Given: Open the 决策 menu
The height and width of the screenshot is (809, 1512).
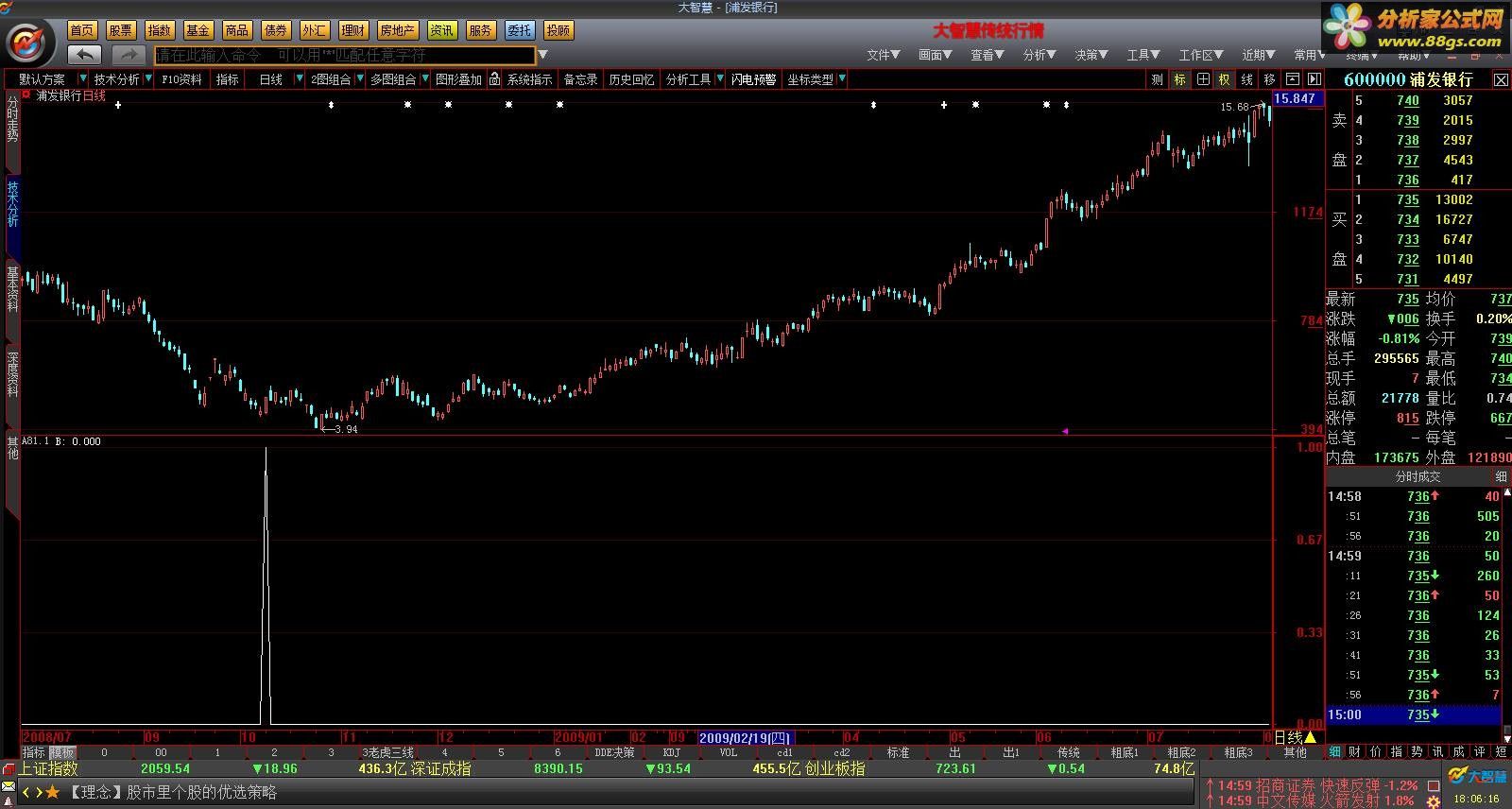Looking at the screenshot, I should point(1091,55).
